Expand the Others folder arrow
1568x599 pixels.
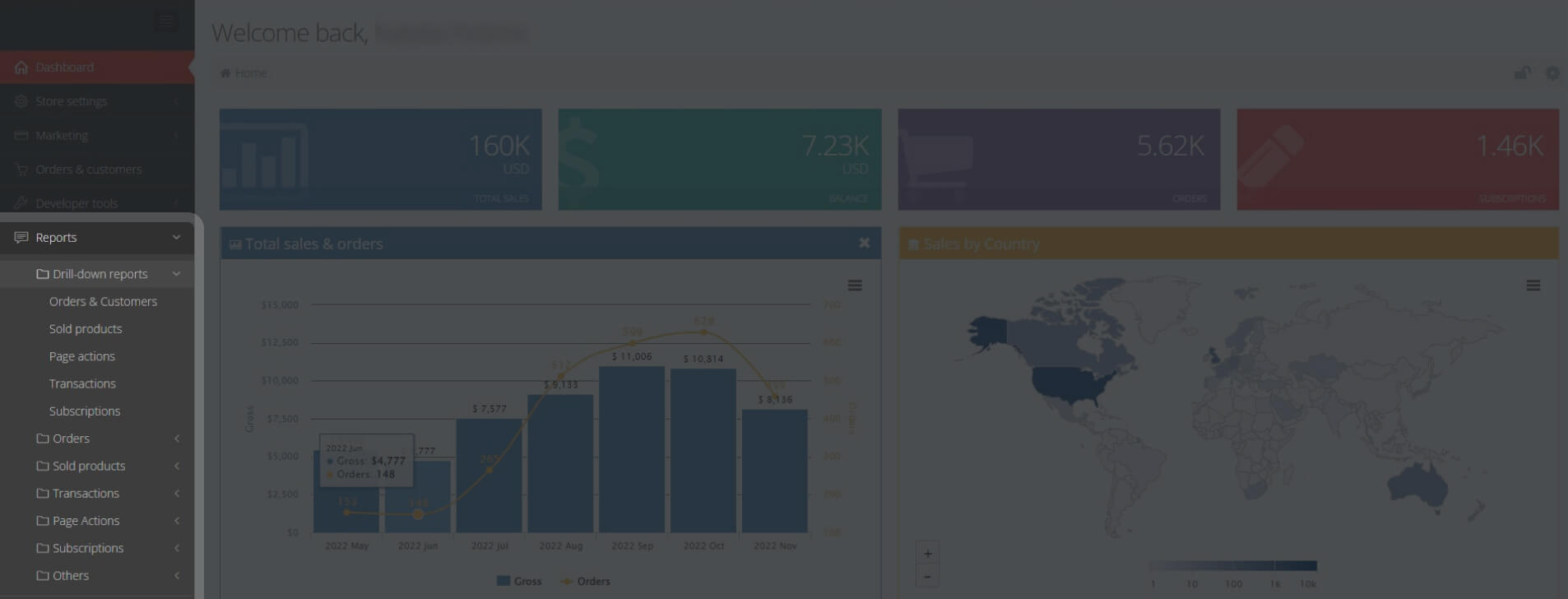tap(177, 576)
